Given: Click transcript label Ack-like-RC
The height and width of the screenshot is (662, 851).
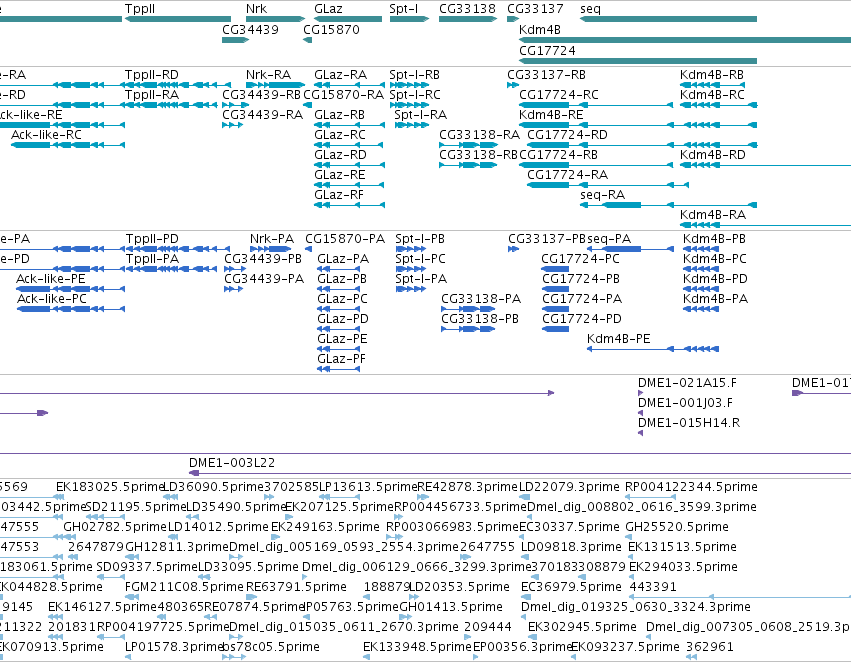Looking at the screenshot, I should (x=46, y=135).
